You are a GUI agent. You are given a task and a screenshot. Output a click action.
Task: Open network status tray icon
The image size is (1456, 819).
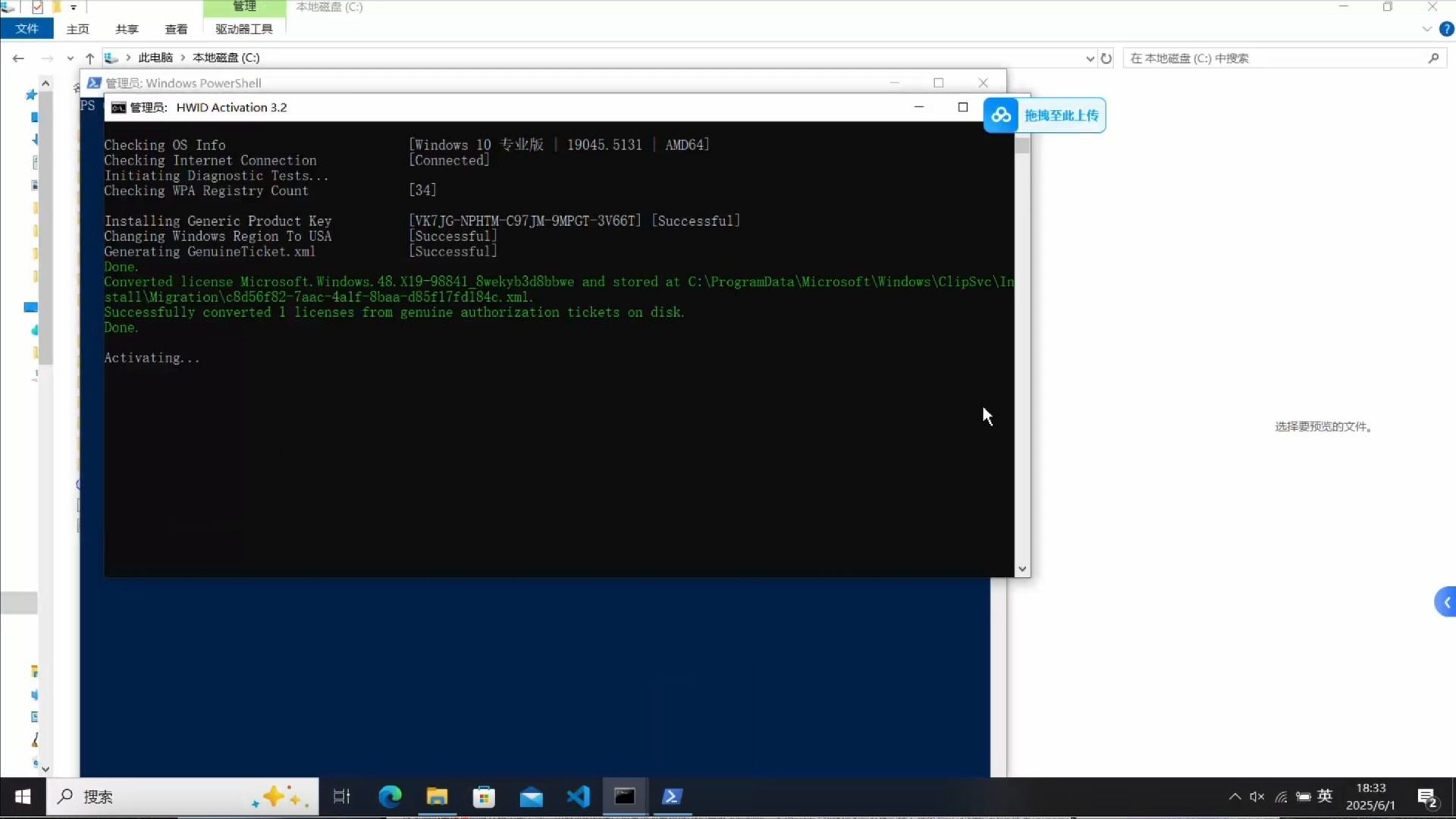pos(1281,796)
